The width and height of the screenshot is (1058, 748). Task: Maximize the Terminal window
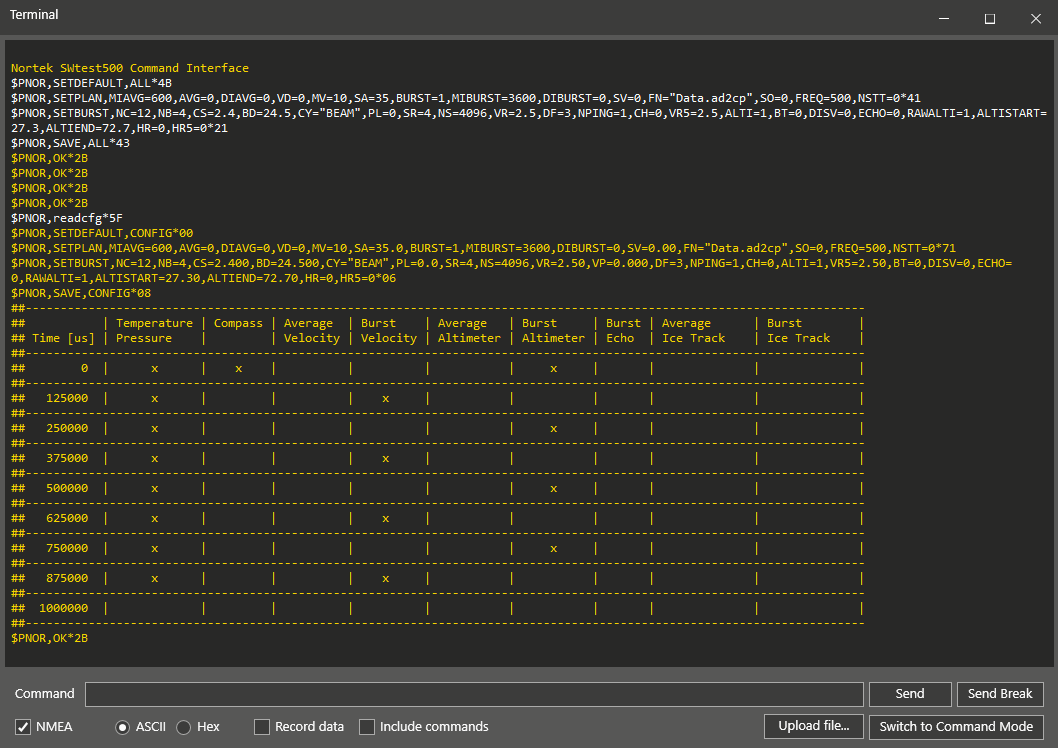click(x=990, y=18)
